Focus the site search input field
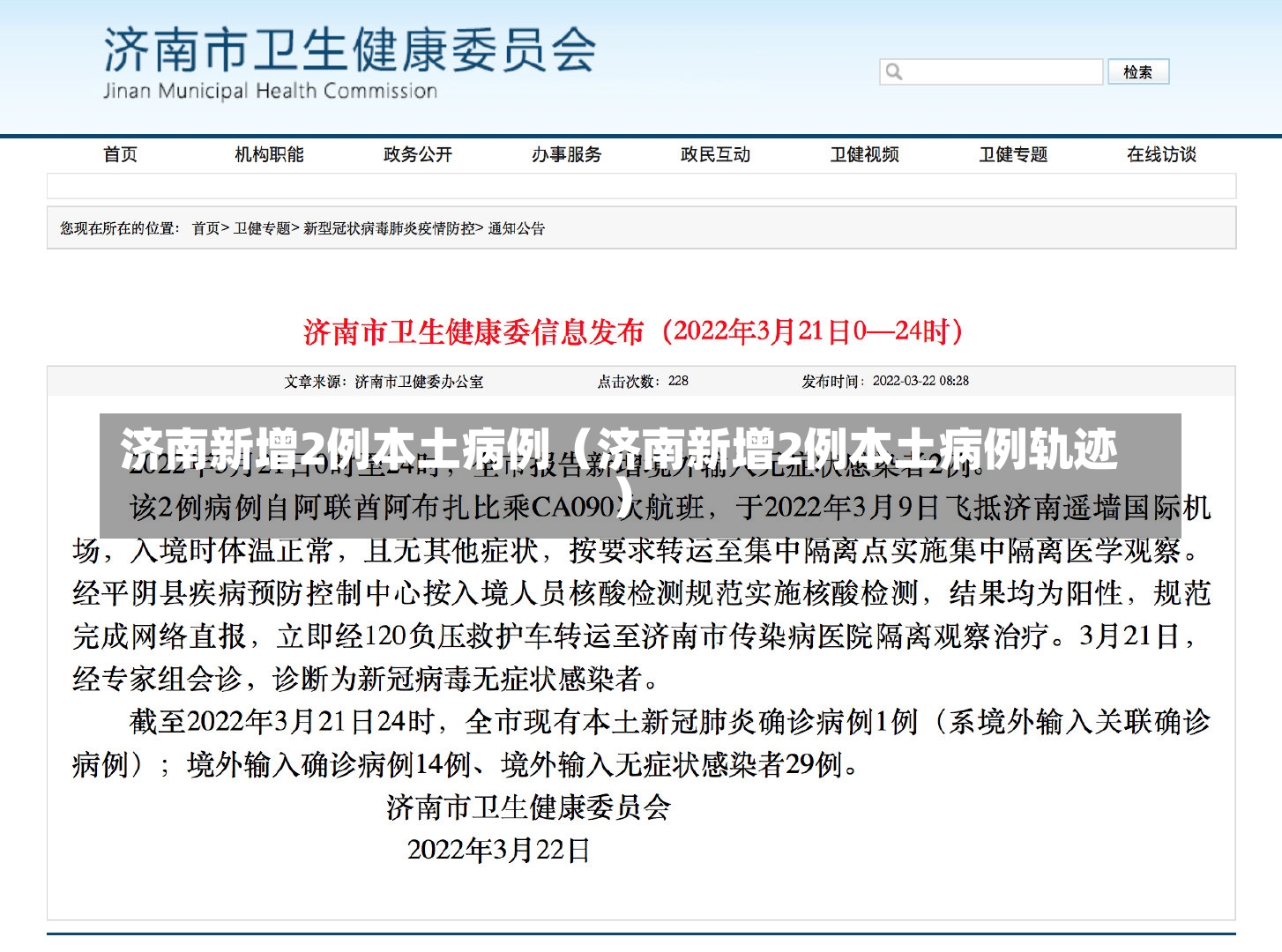1282x952 pixels. click(991, 72)
